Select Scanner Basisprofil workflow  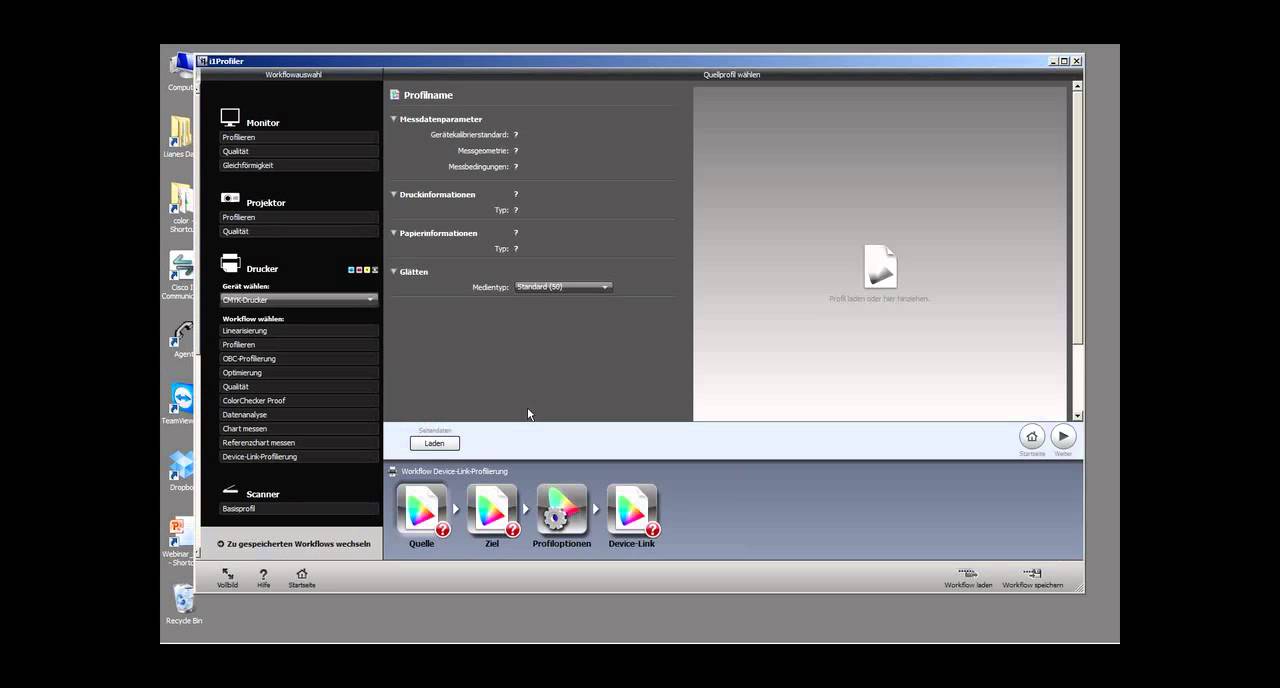pos(299,508)
